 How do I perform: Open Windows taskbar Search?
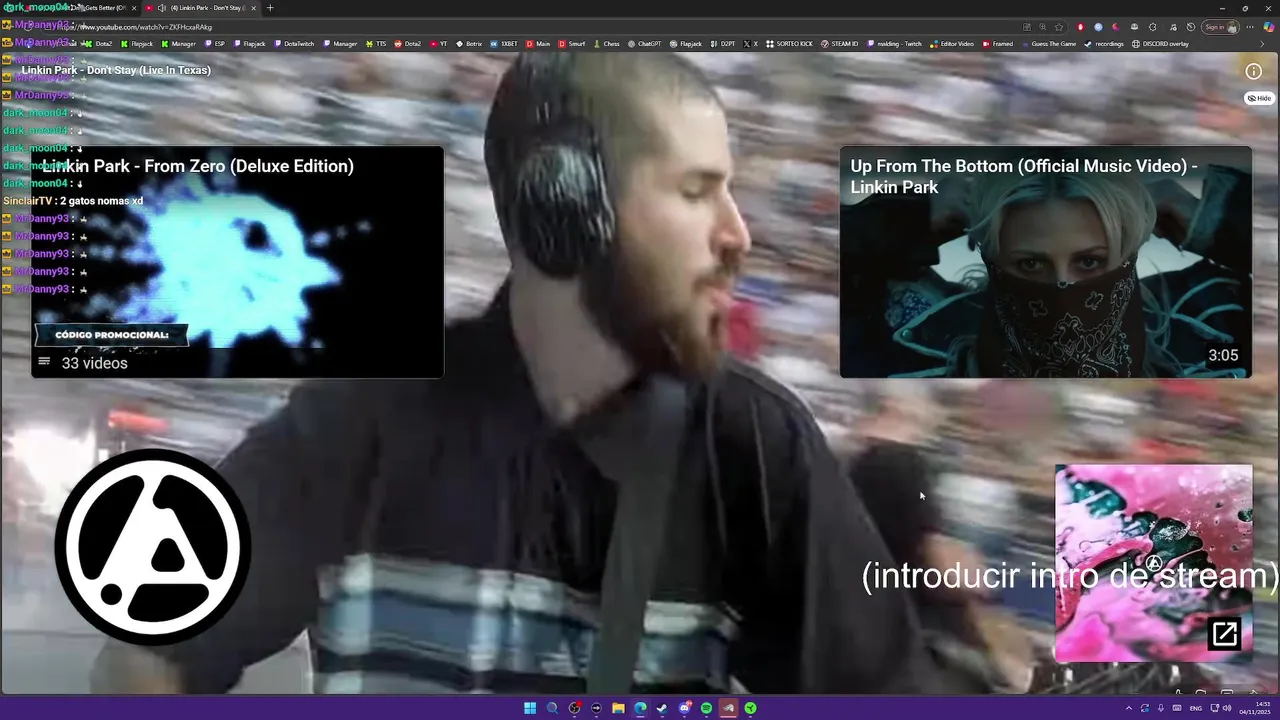pyautogui.click(x=552, y=708)
